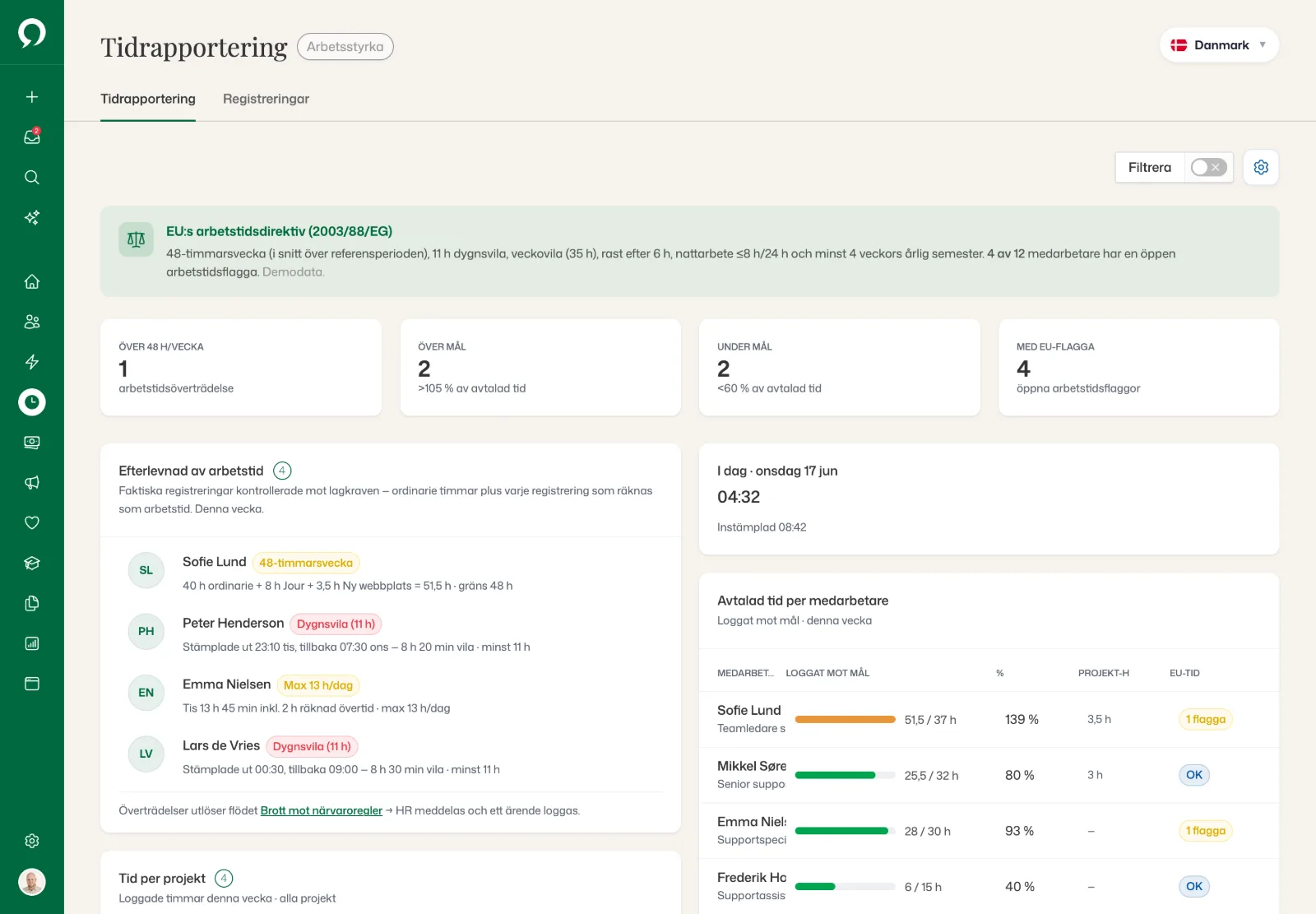The image size is (1316, 914).
Task: Click Emma Nielsen's Max 13 h/dag tag
Action: coord(318,685)
